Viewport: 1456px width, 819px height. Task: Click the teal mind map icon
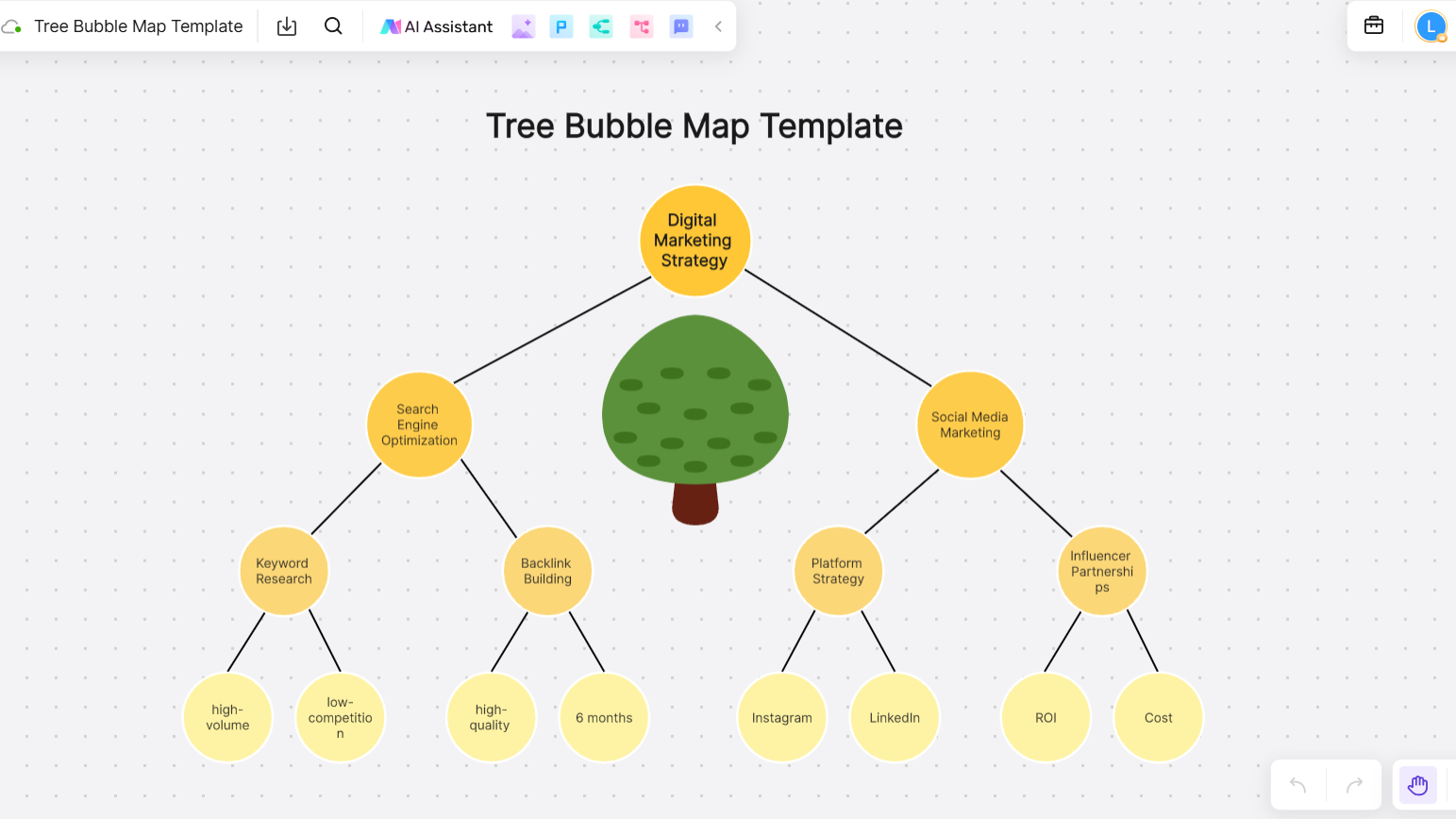[x=601, y=26]
